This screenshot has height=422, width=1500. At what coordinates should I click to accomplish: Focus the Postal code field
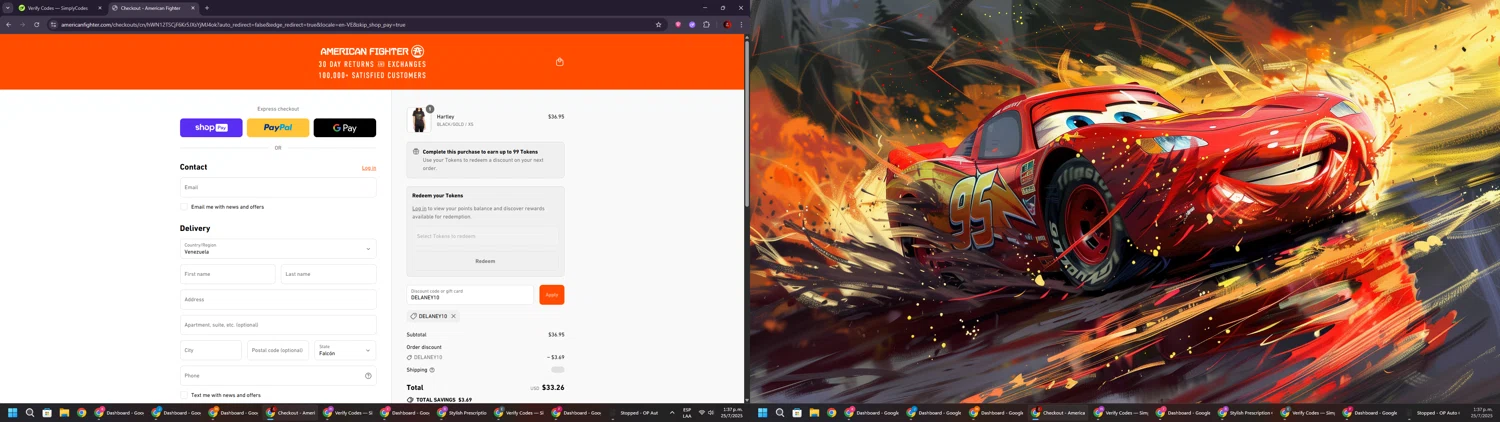[x=278, y=350]
